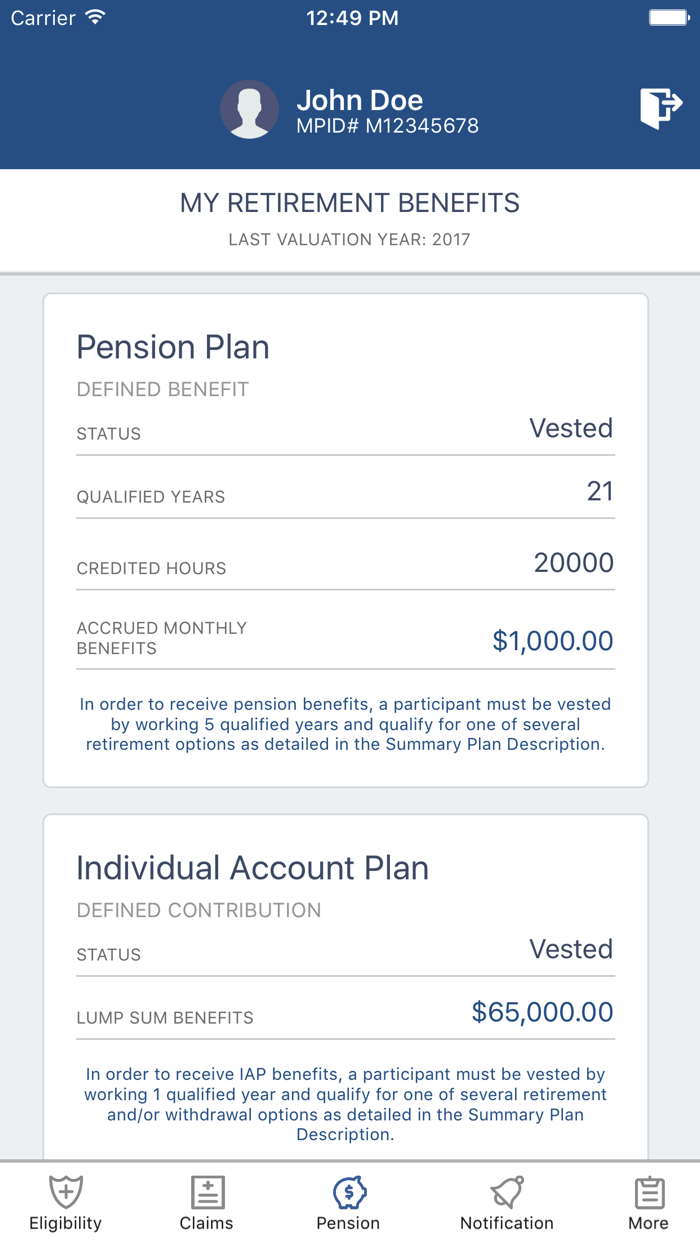Select the Vested status in Pension Plan
700x1244 pixels.
tap(571, 428)
